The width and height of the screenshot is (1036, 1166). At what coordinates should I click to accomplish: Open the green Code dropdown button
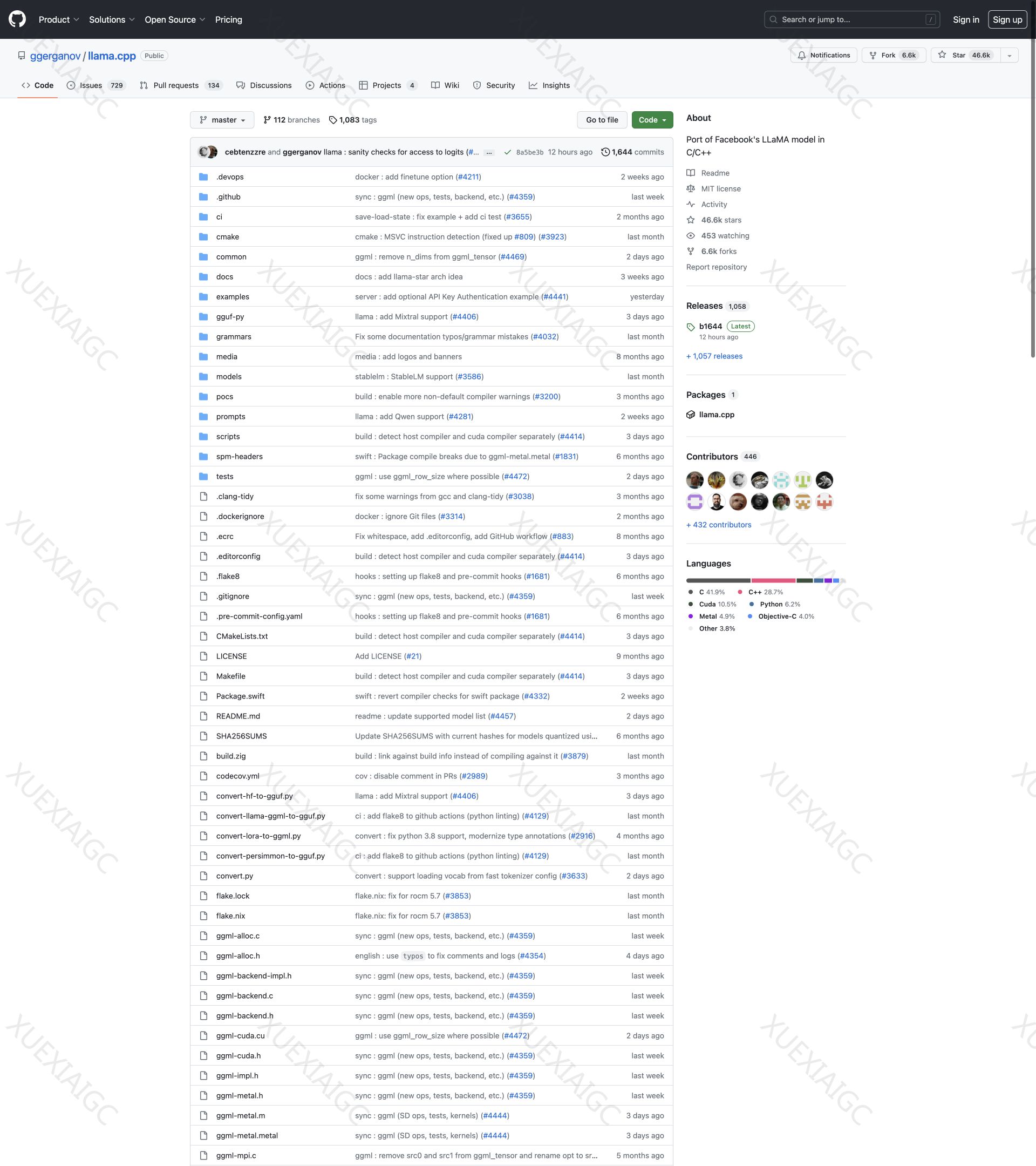[x=652, y=120]
